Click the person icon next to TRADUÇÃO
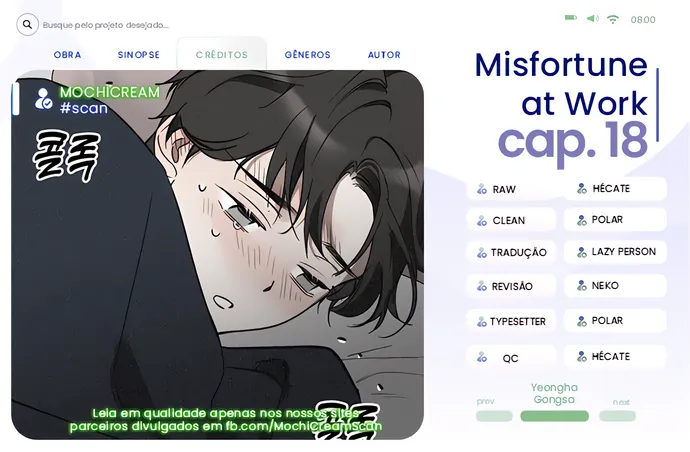This screenshot has height=452, width=690. (481, 253)
